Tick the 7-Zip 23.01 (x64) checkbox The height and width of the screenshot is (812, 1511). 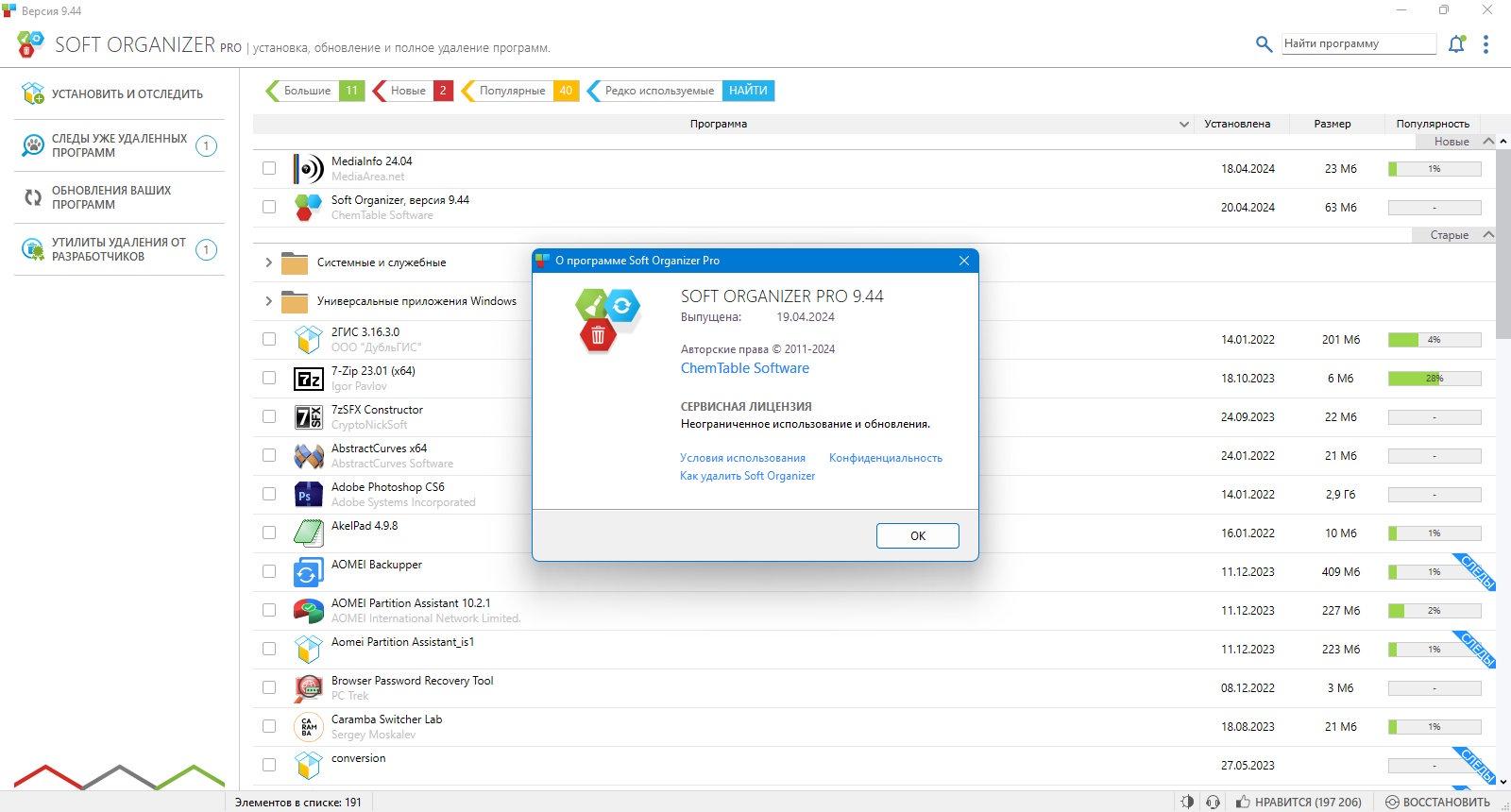click(269, 378)
